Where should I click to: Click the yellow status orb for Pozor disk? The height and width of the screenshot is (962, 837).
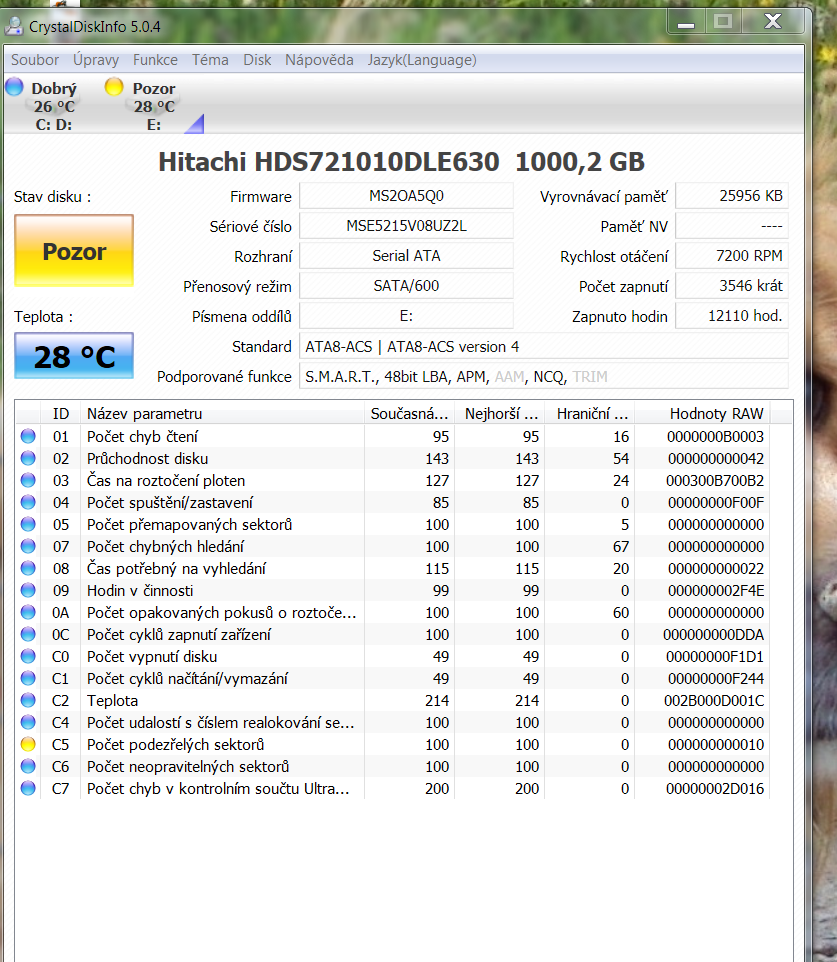click(114, 87)
